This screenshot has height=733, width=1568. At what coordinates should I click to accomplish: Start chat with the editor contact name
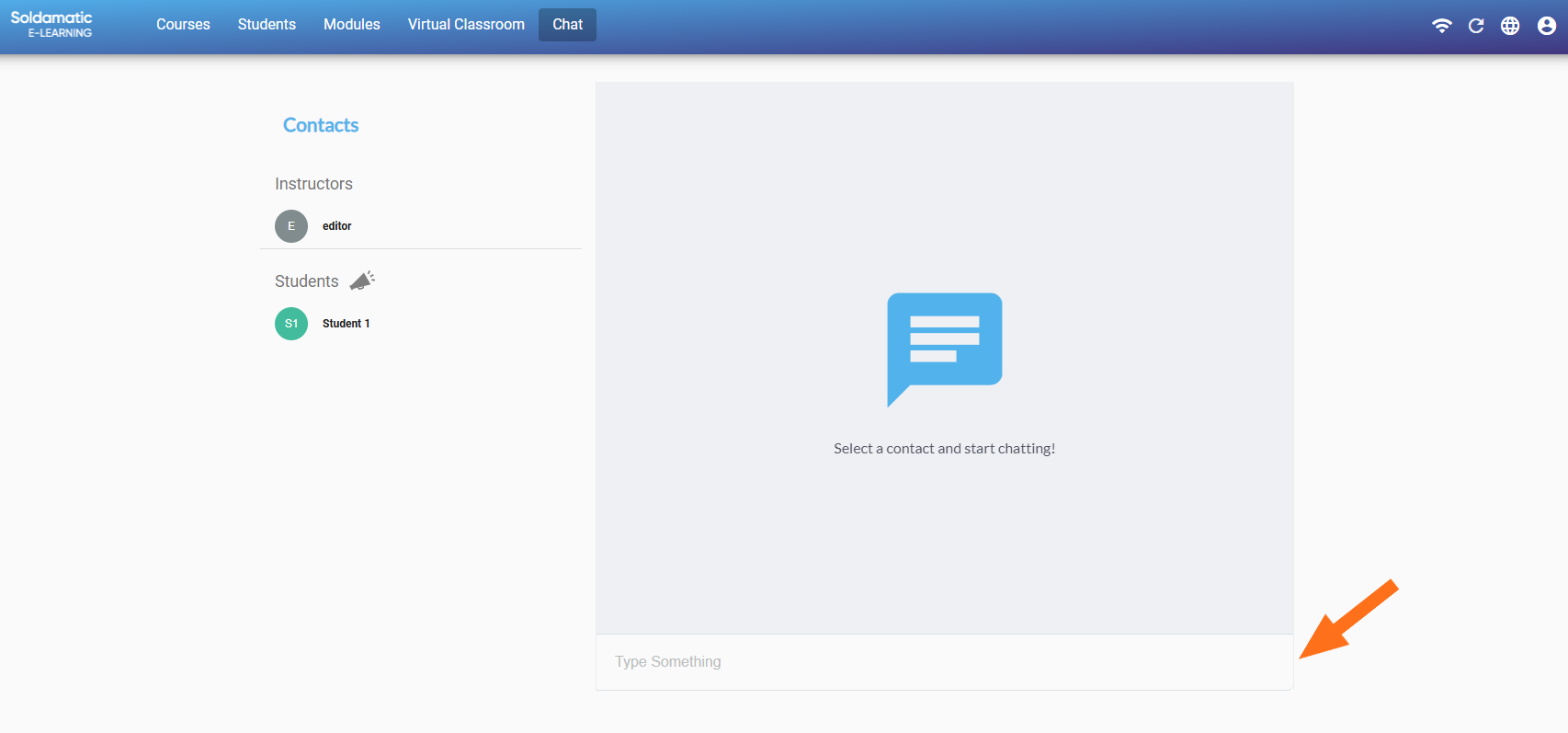coord(336,226)
